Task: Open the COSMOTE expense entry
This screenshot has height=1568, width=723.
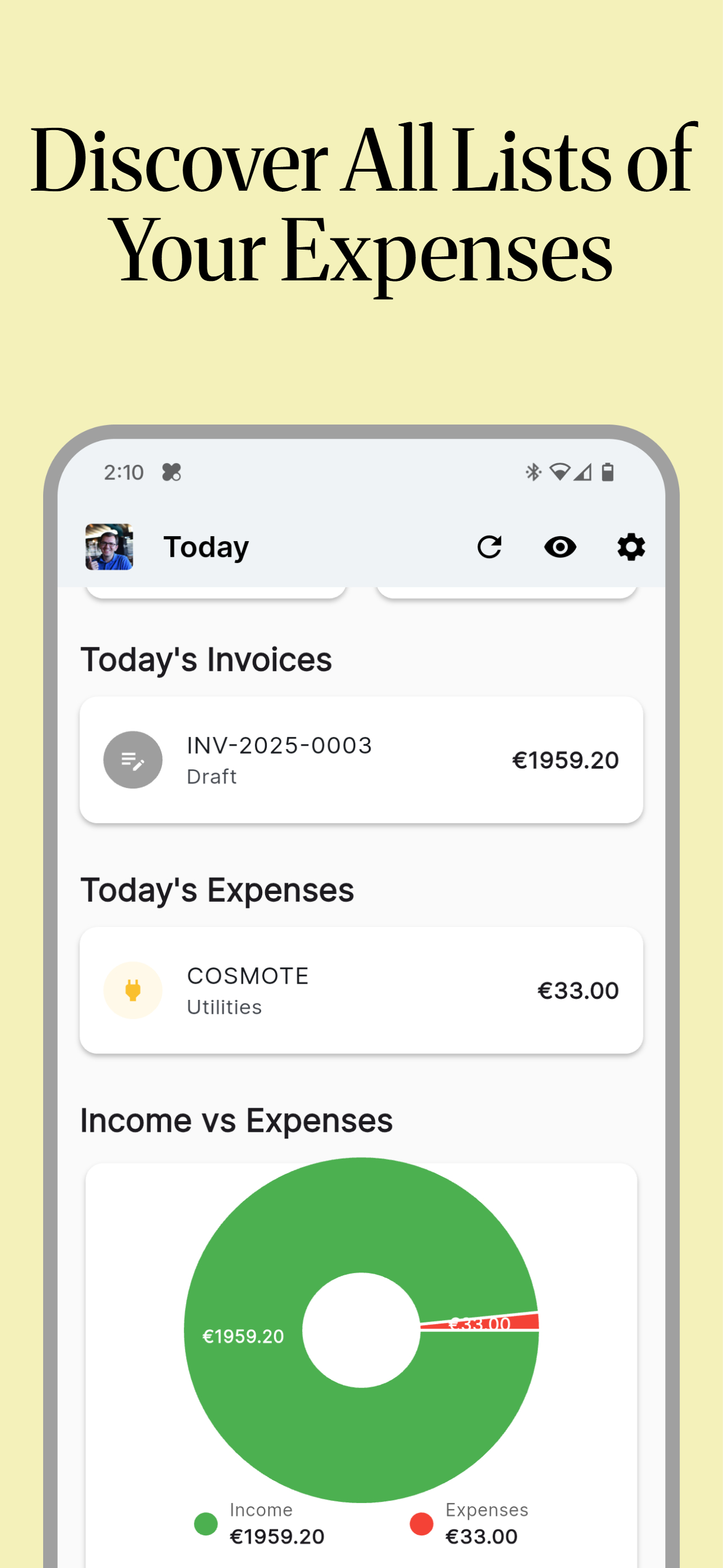Action: (x=361, y=990)
